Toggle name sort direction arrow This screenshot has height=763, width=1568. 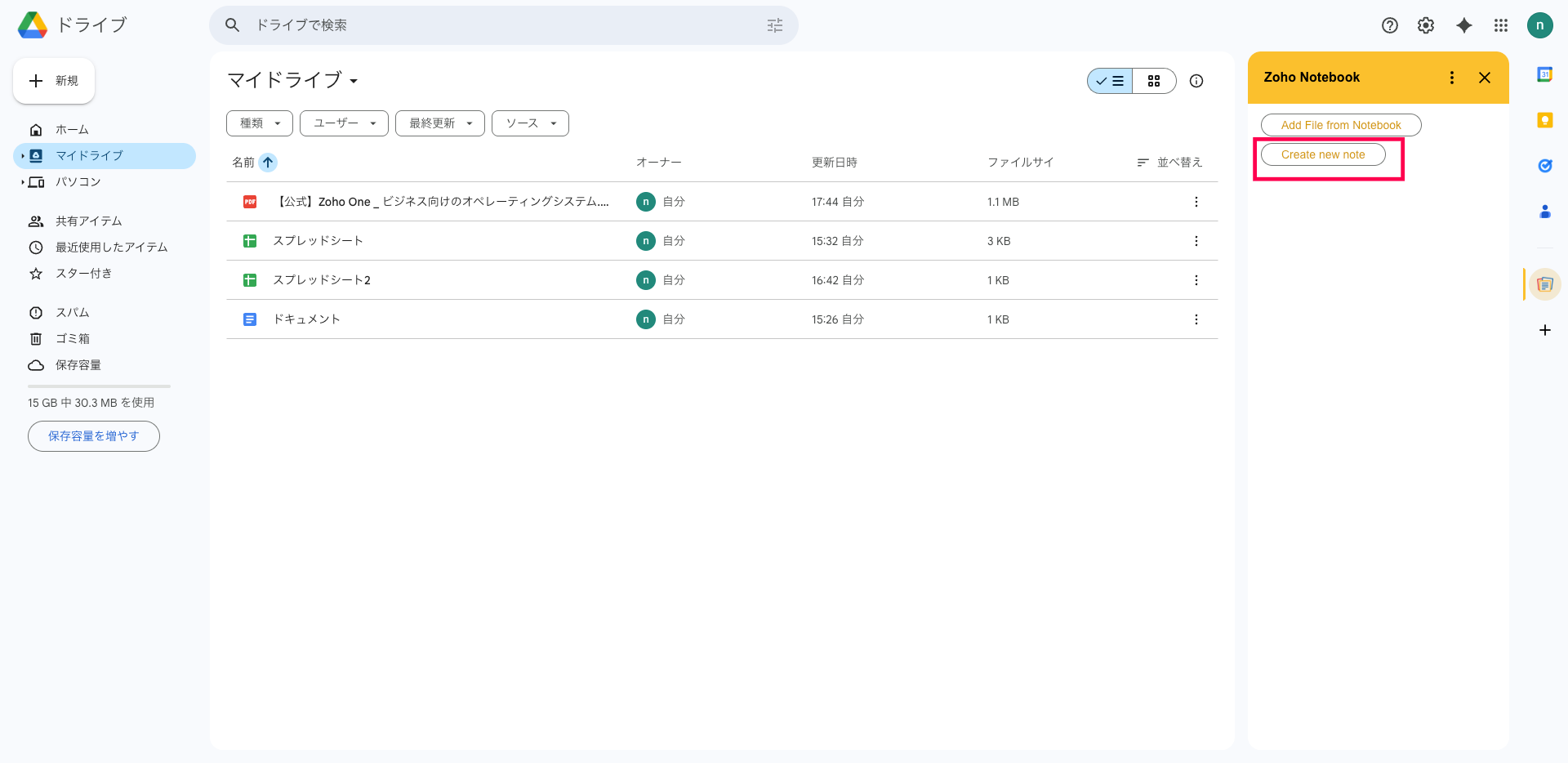268,163
